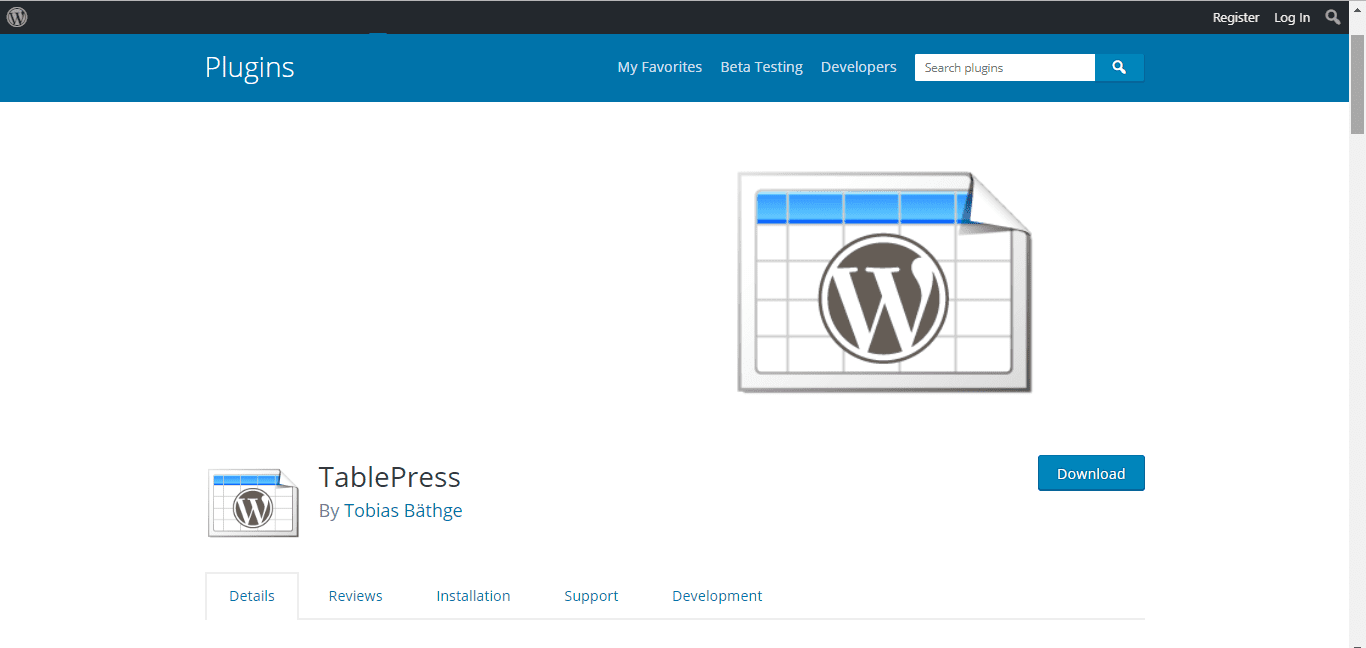1366x648 pixels.
Task: Click the TablePress banner image
Action: click(884, 282)
